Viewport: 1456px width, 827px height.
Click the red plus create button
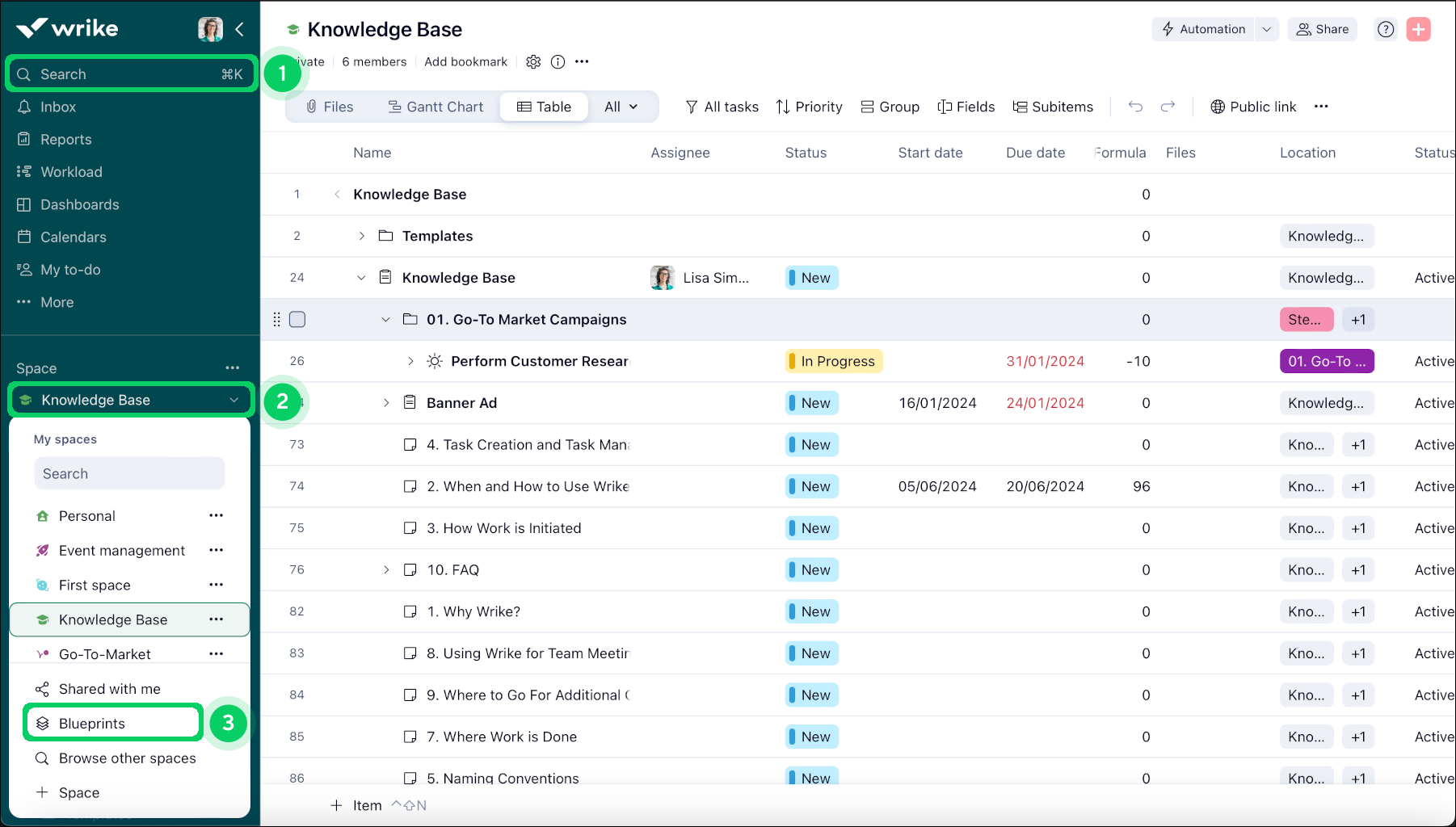tap(1418, 30)
